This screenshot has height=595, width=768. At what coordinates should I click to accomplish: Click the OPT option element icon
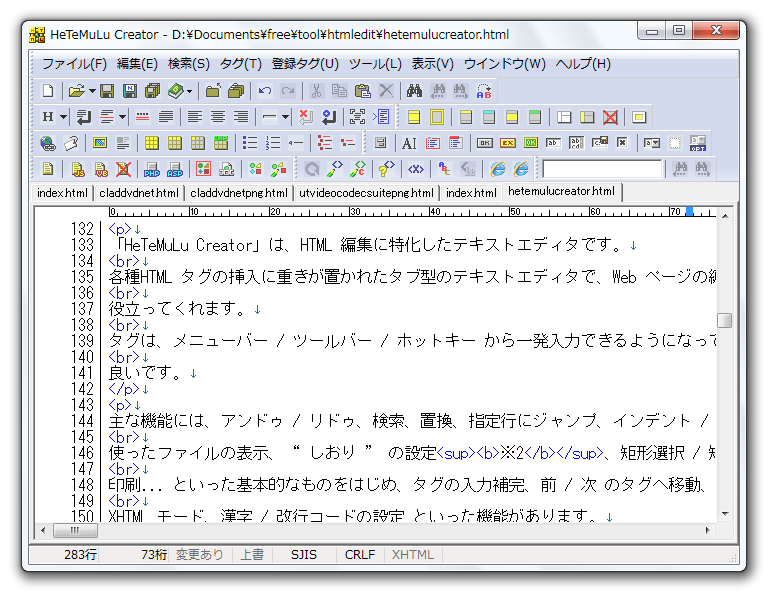tap(697, 143)
